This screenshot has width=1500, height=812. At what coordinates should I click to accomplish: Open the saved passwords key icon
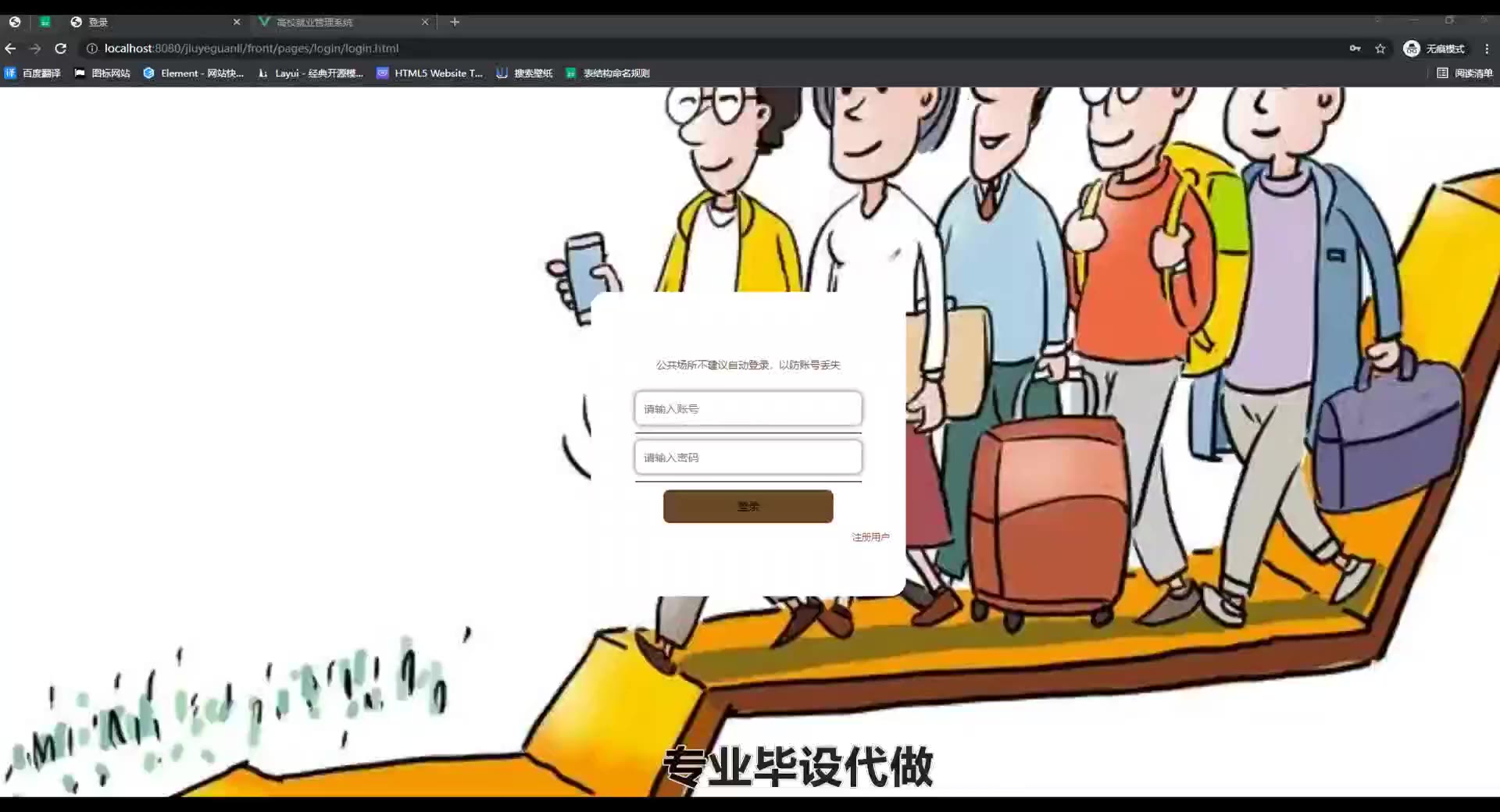point(1355,48)
